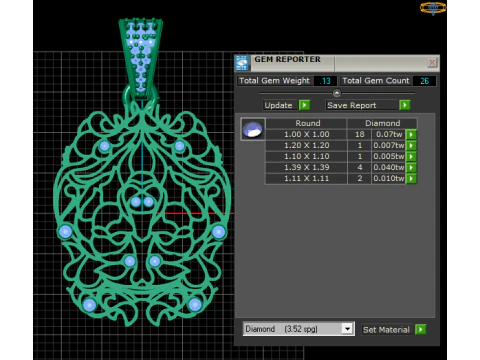Click the 0.010tw weight cell
Viewport: 480px width, 360px height.
pos(389,178)
